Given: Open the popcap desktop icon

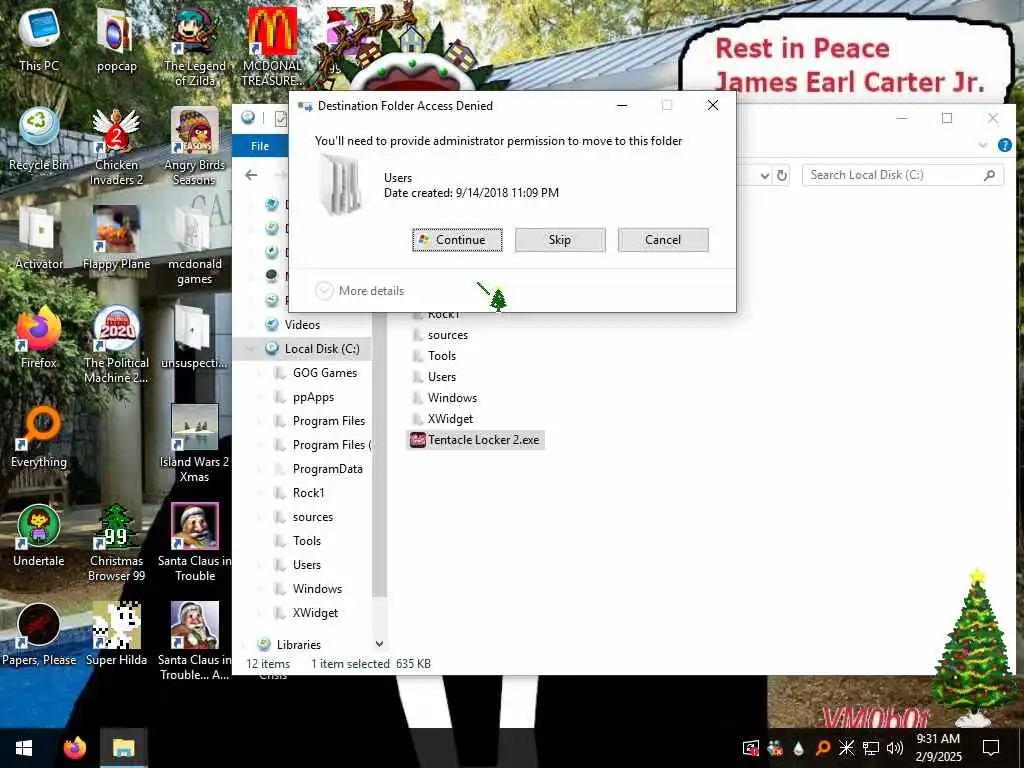Looking at the screenshot, I should coord(116,39).
